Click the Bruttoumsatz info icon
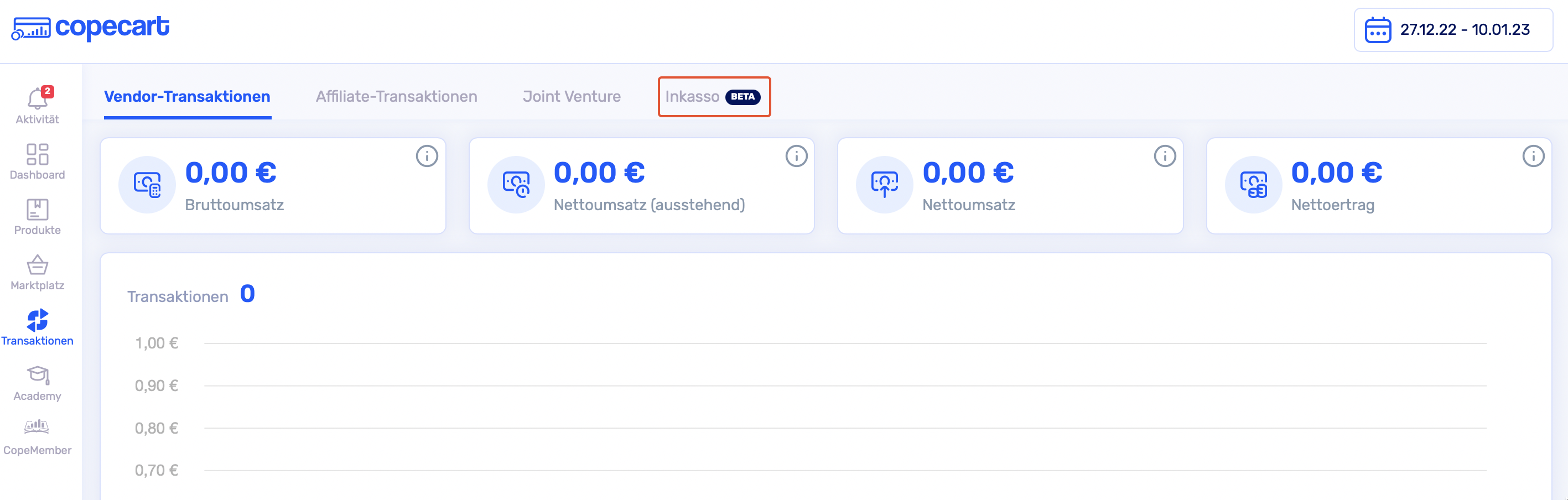1568x500 pixels. tap(427, 157)
